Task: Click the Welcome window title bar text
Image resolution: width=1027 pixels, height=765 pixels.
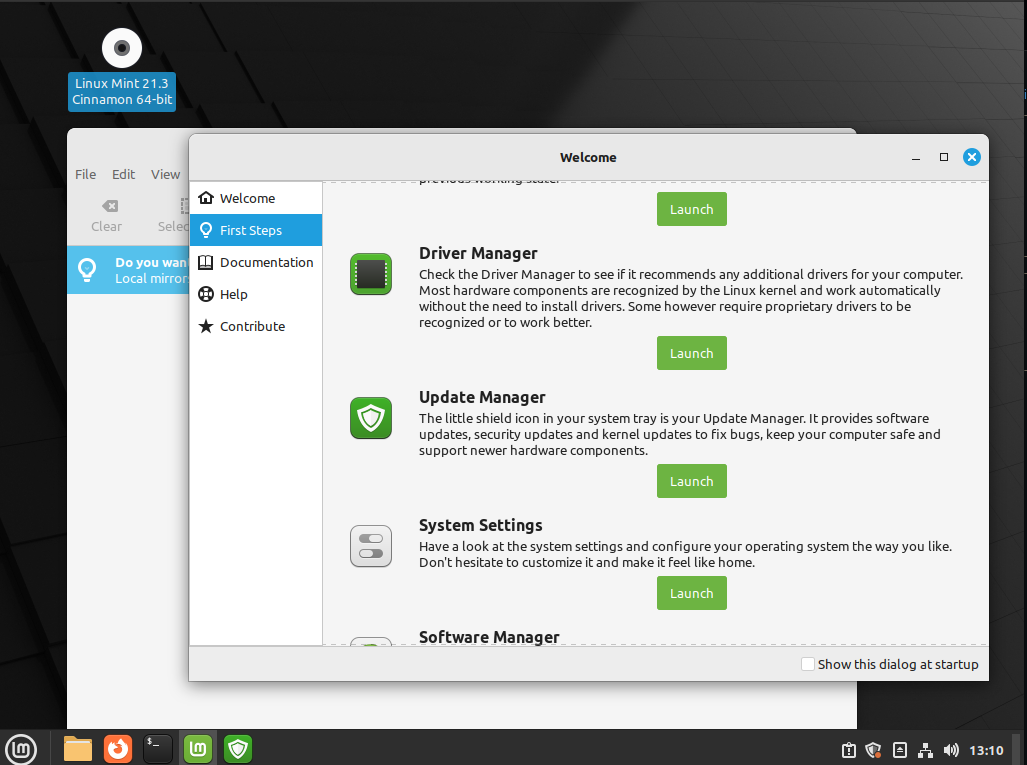Action: 588,157
